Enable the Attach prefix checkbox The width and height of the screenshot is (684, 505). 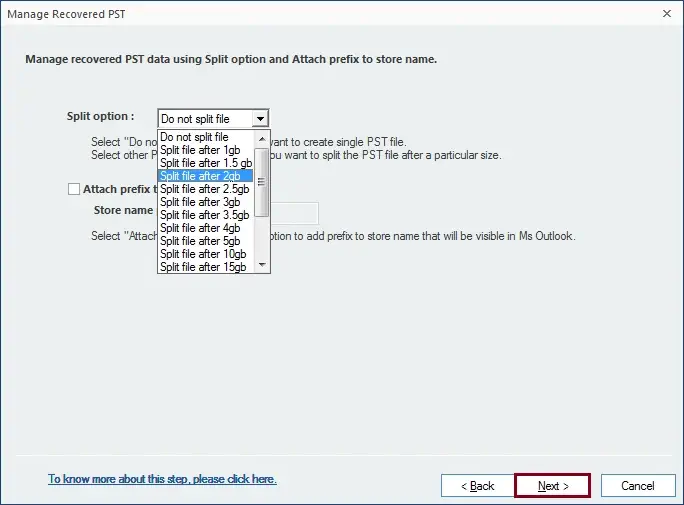(x=74, y=189)
